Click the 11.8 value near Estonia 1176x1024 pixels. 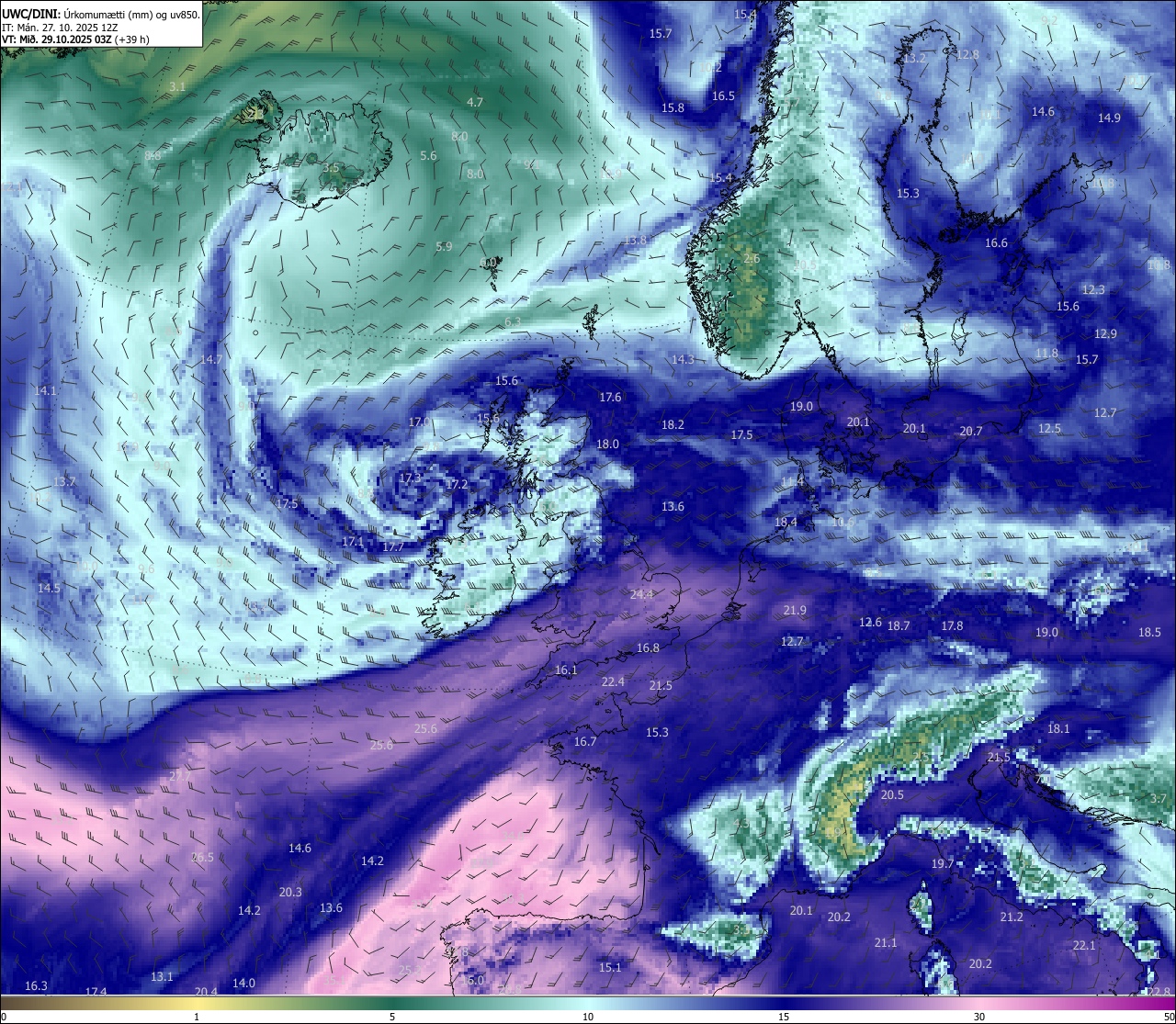point(1046,353)
